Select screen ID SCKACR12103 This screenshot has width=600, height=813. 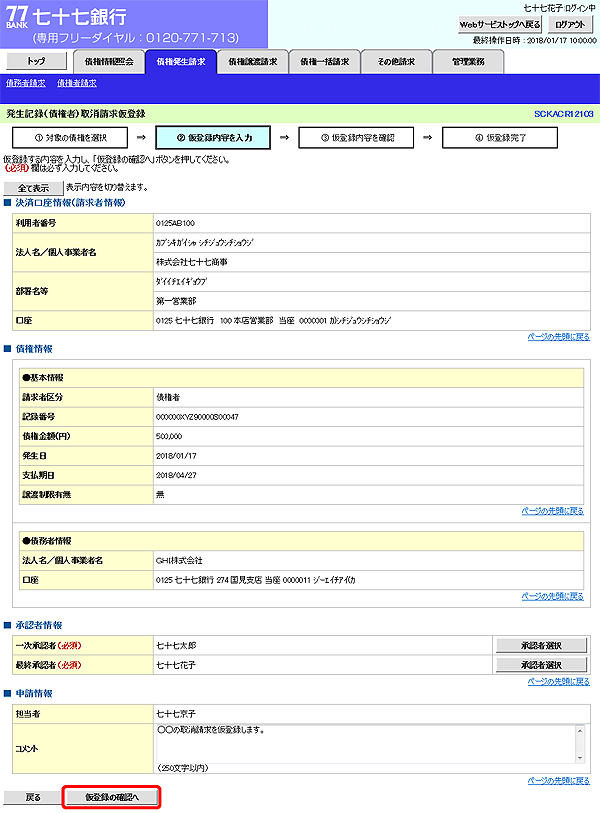click(x=564, y=114)
